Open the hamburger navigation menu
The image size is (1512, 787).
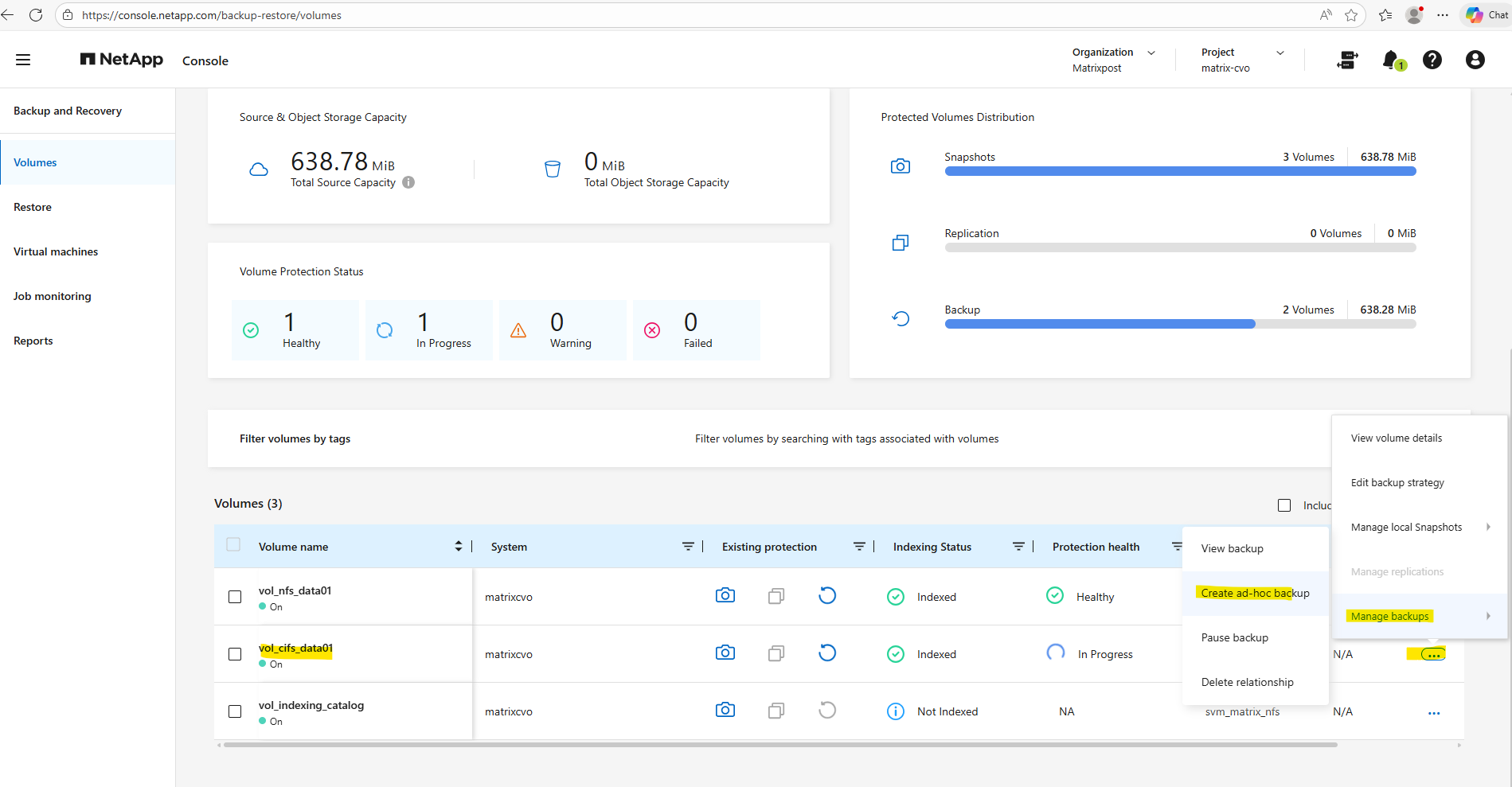(23, 60)
